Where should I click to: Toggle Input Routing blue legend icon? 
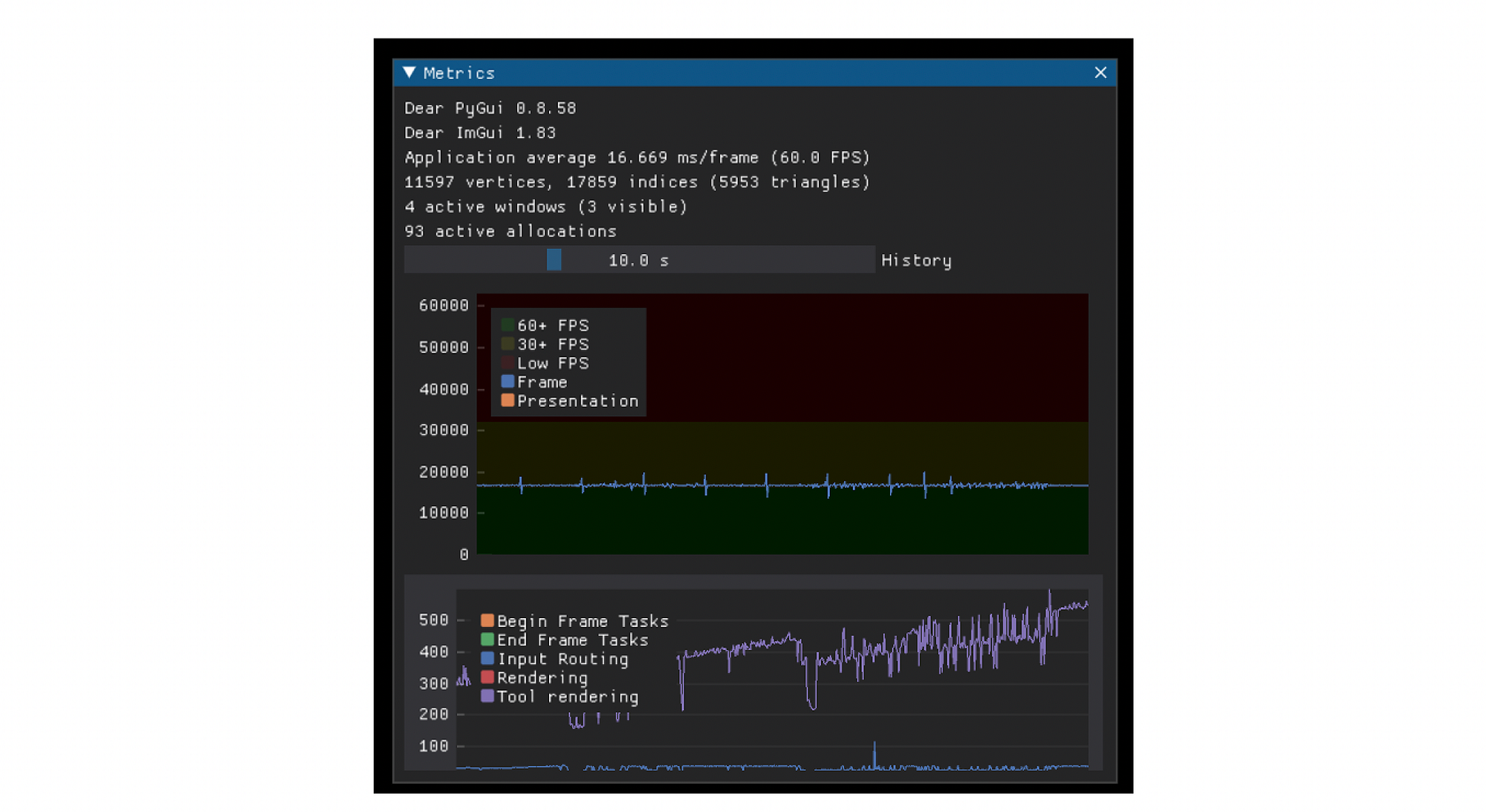tap(487, 658)
